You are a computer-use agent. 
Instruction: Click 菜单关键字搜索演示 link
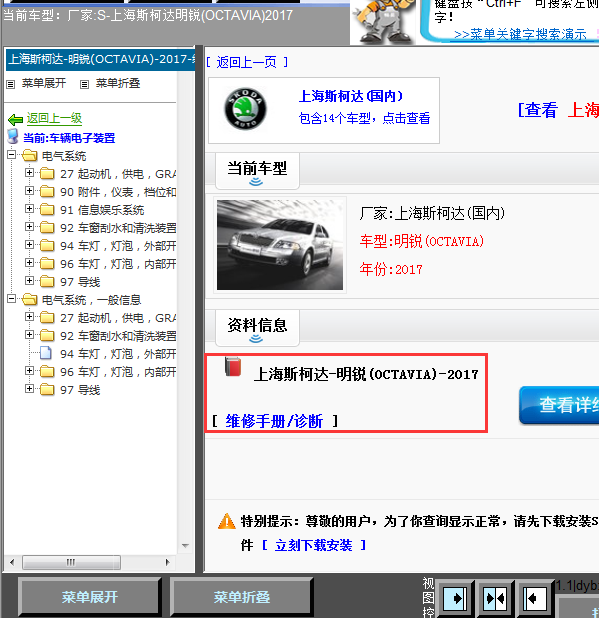pos(520,35)
